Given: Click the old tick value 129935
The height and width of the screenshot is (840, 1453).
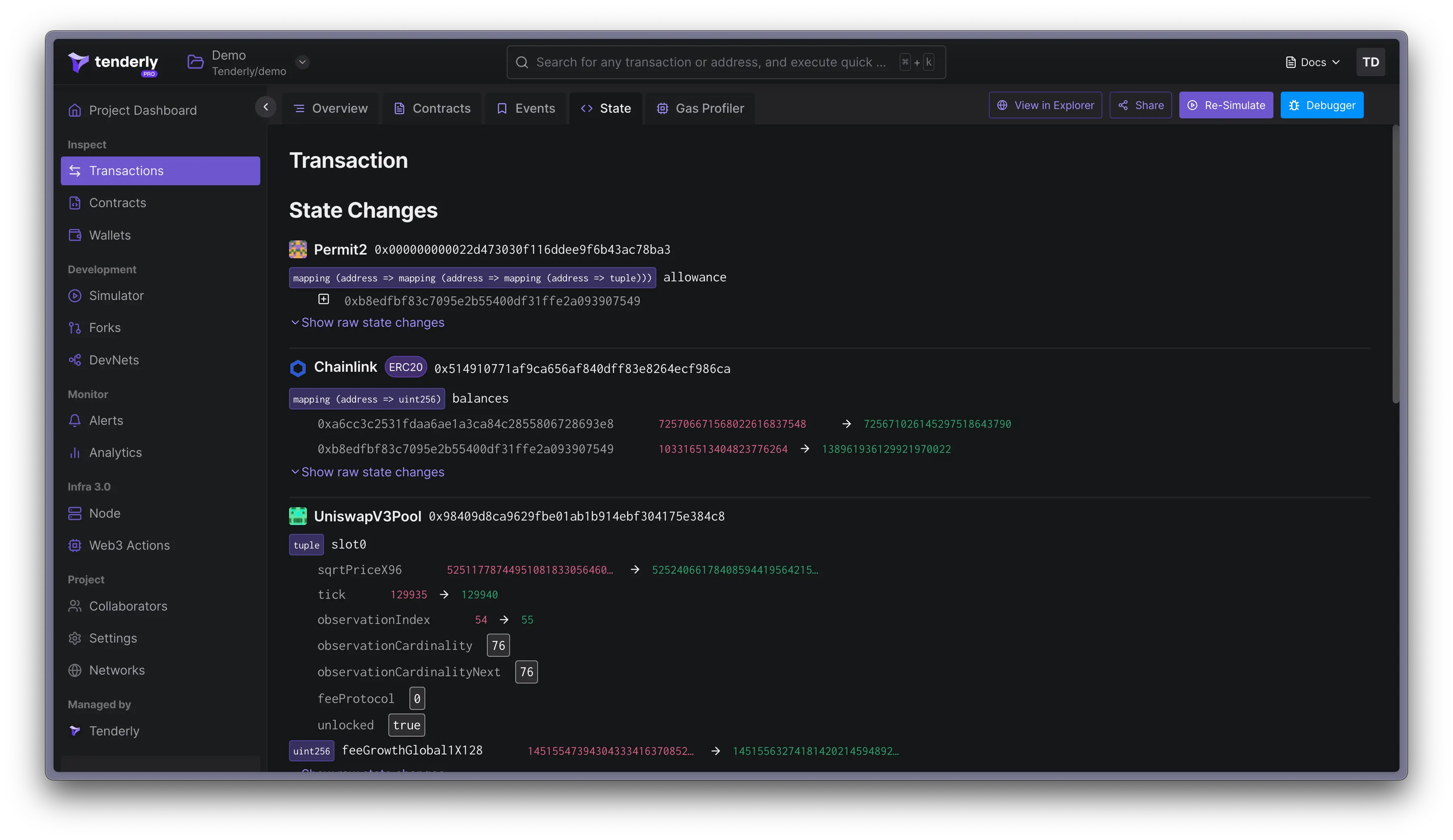Looking at the screenshot, I should click(409, 595).
